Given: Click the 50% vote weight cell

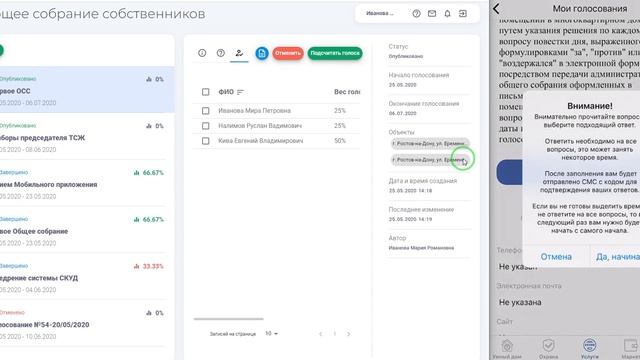Looking at the screenshot, I should [x=340, y=141].
